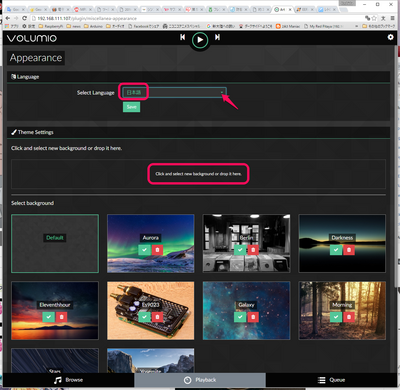Click the Aurora label on the thumbnail
The width and height of the screenshot is (400, 390).
pos(151,238)
